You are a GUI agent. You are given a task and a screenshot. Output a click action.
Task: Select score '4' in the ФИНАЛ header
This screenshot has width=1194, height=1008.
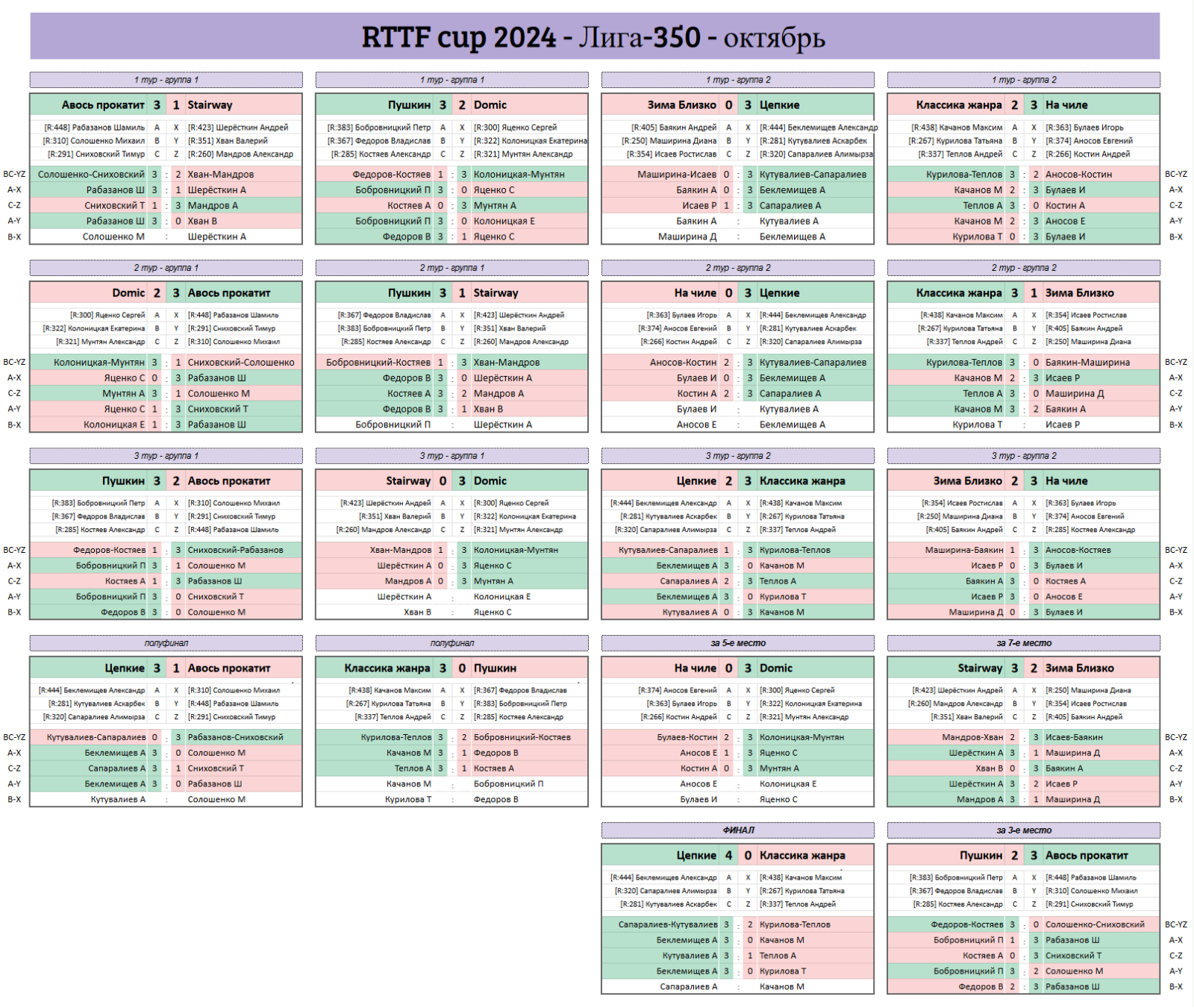click(x=728, y=856)
